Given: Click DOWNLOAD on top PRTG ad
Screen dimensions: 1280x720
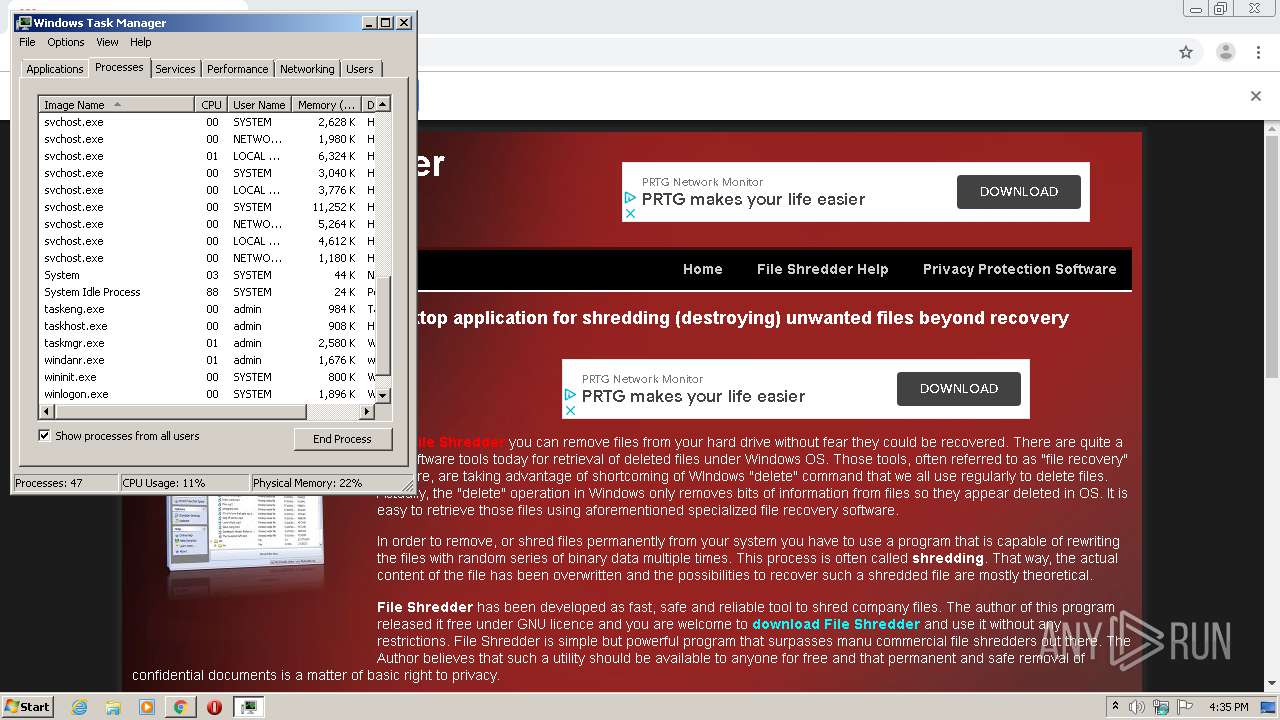Looking at the screenshot, I should pos(1019,192).
